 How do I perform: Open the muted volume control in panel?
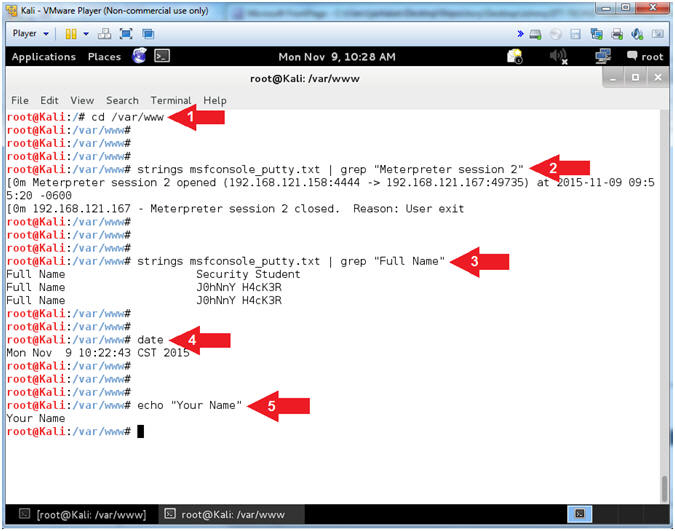[559, 56]
